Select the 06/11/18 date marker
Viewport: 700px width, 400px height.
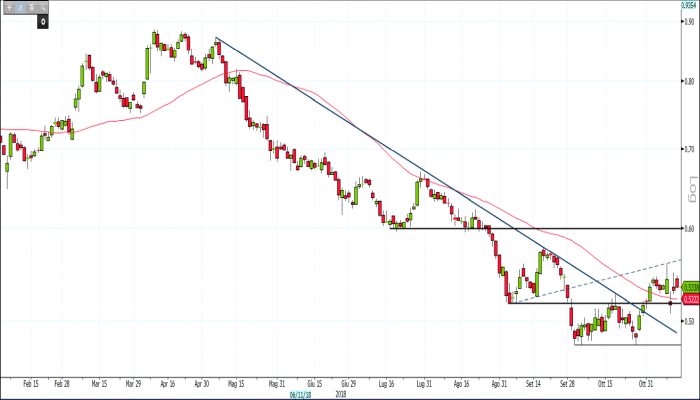click(x=297, y=393)
